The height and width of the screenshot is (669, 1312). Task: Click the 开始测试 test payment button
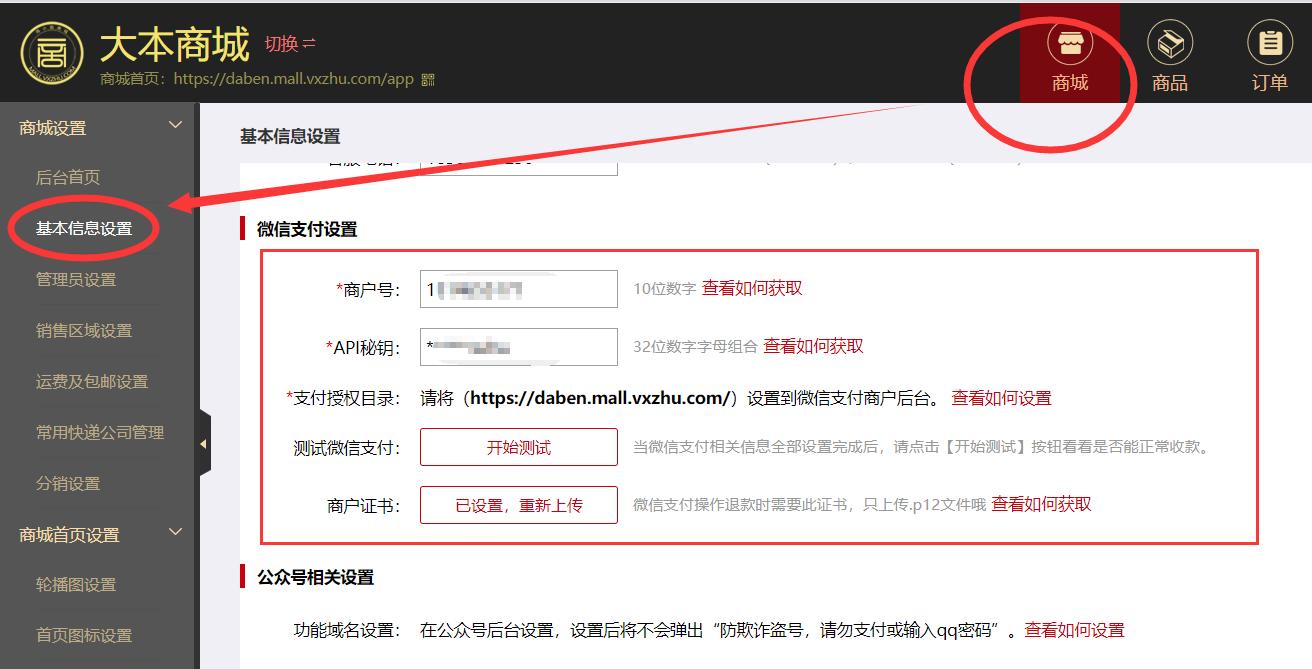tap(518, 446)
